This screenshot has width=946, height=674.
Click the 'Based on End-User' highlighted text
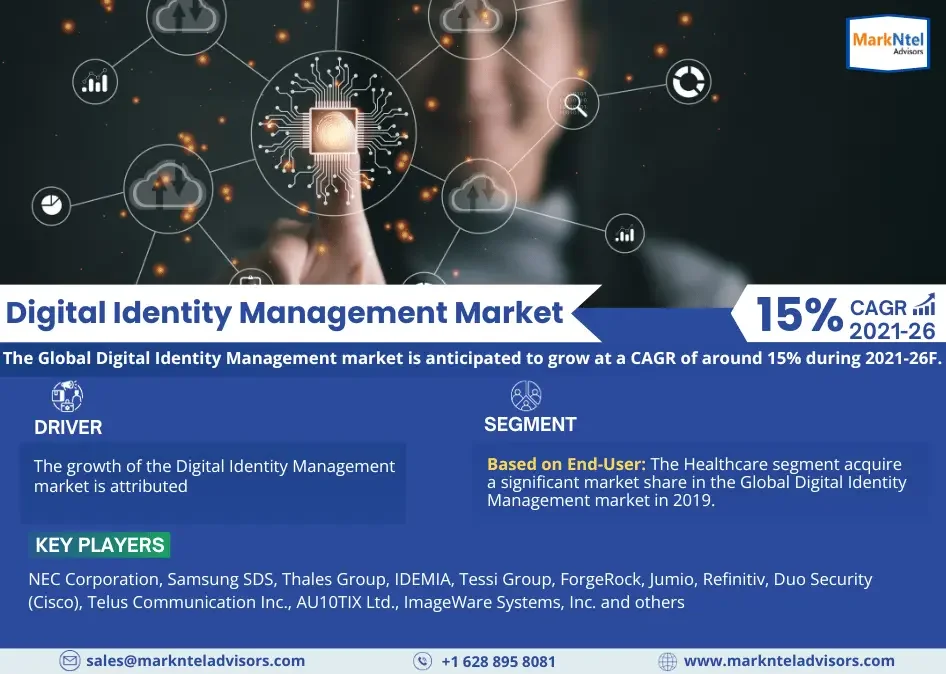click(566, 465)
